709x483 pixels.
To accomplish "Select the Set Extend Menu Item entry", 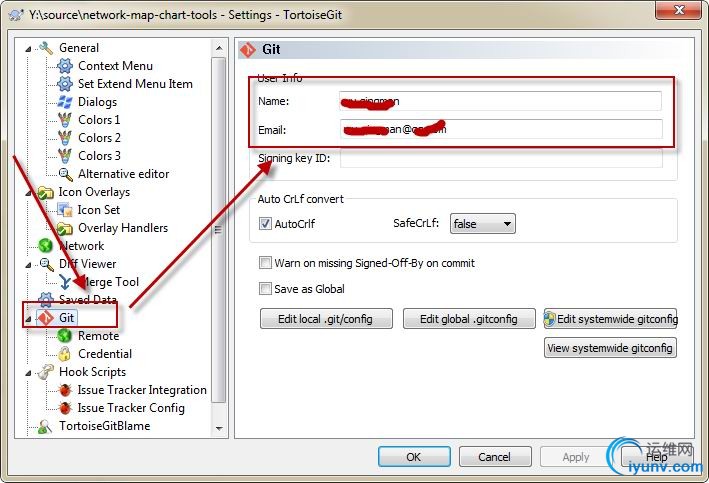I will click(135, 84).
